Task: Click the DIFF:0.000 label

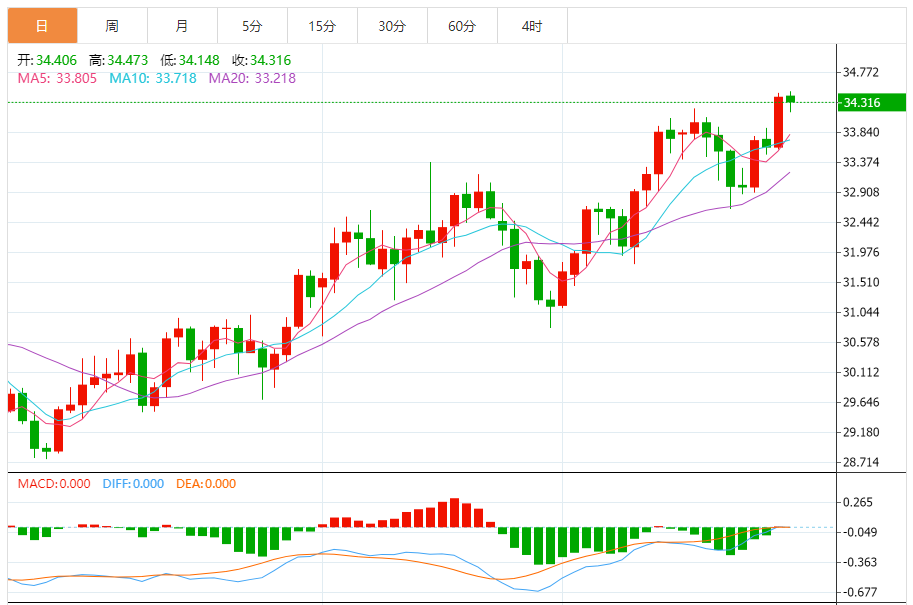Action: (133, 484)
